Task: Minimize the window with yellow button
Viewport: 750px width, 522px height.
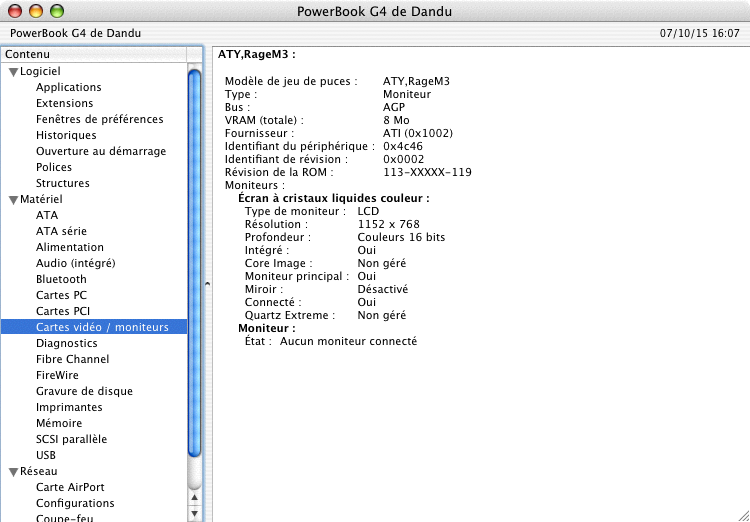Action: coord(36,11)
